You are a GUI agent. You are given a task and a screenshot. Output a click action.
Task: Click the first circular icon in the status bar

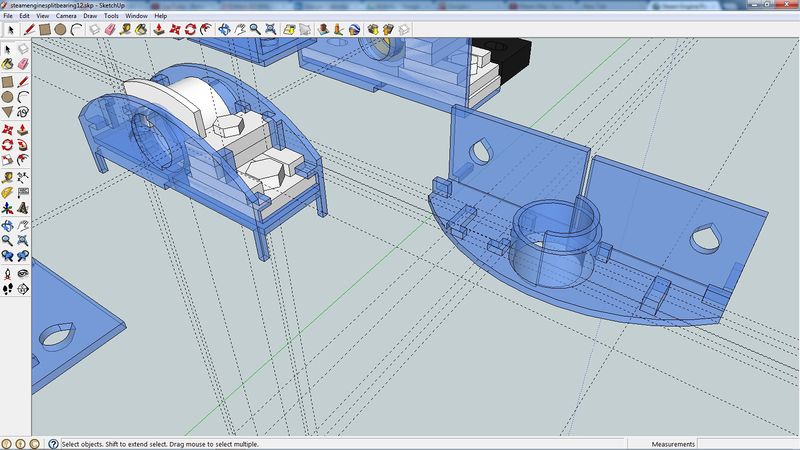(6, 443)
